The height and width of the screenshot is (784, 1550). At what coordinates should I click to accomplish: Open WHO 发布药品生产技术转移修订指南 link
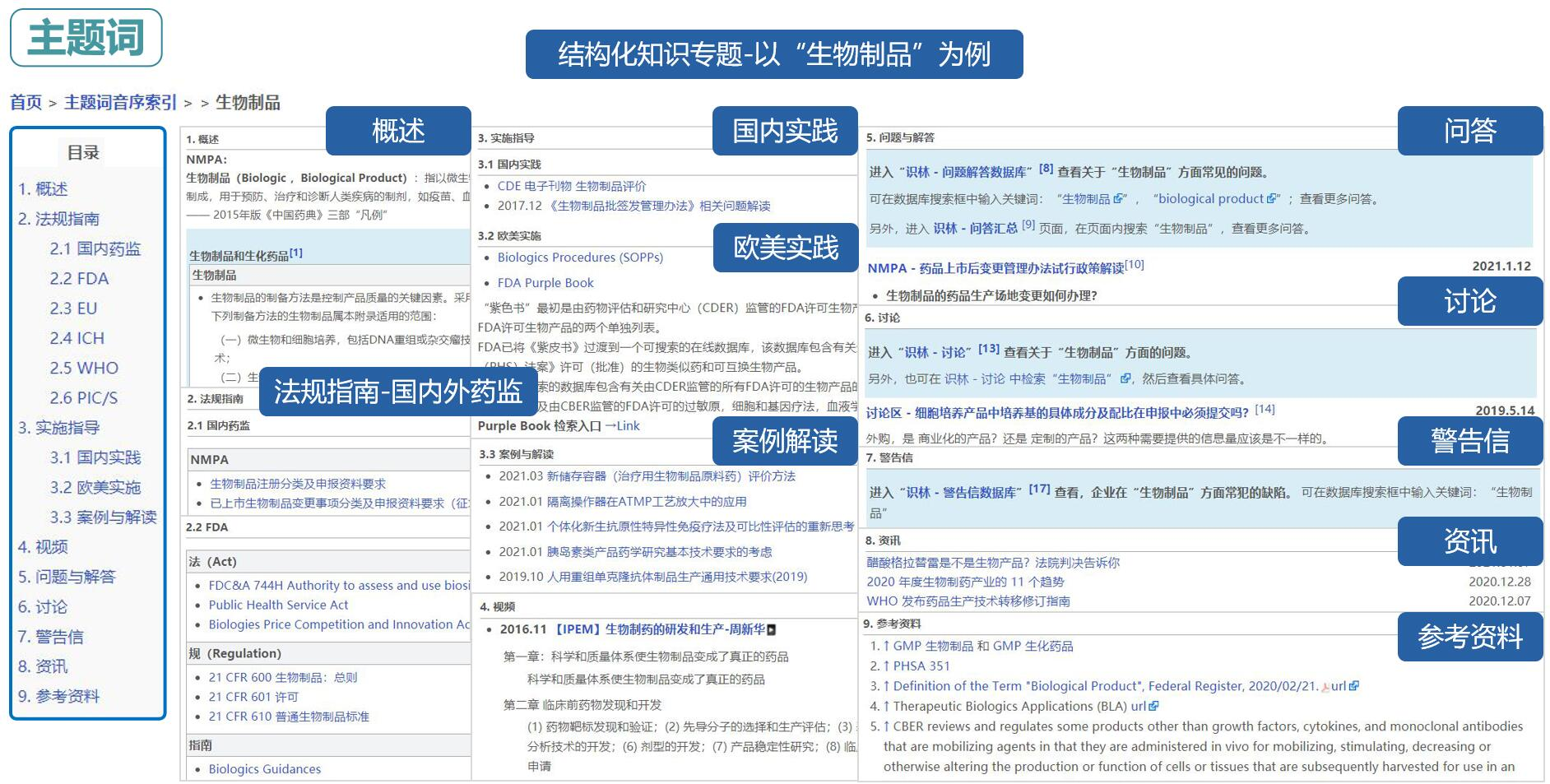(968, 601)
